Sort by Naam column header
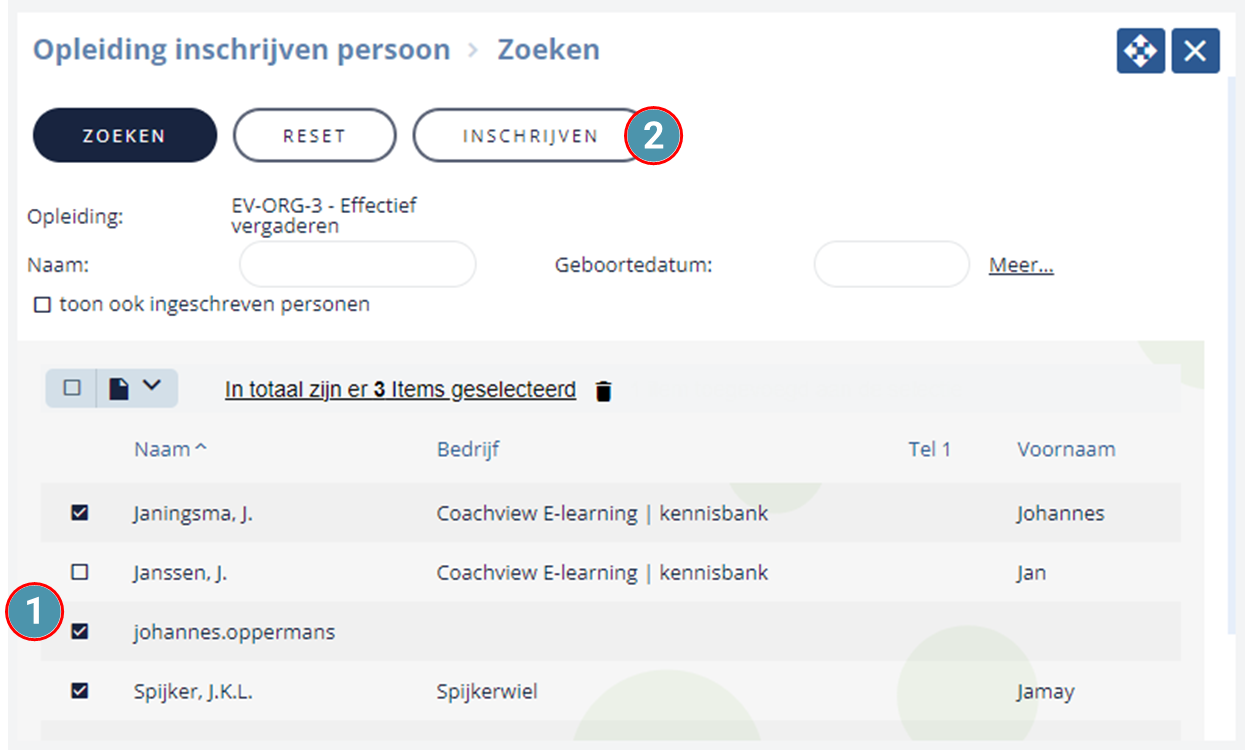The height and width of the screenshot is (750, 1245). (x=170, y=449)
